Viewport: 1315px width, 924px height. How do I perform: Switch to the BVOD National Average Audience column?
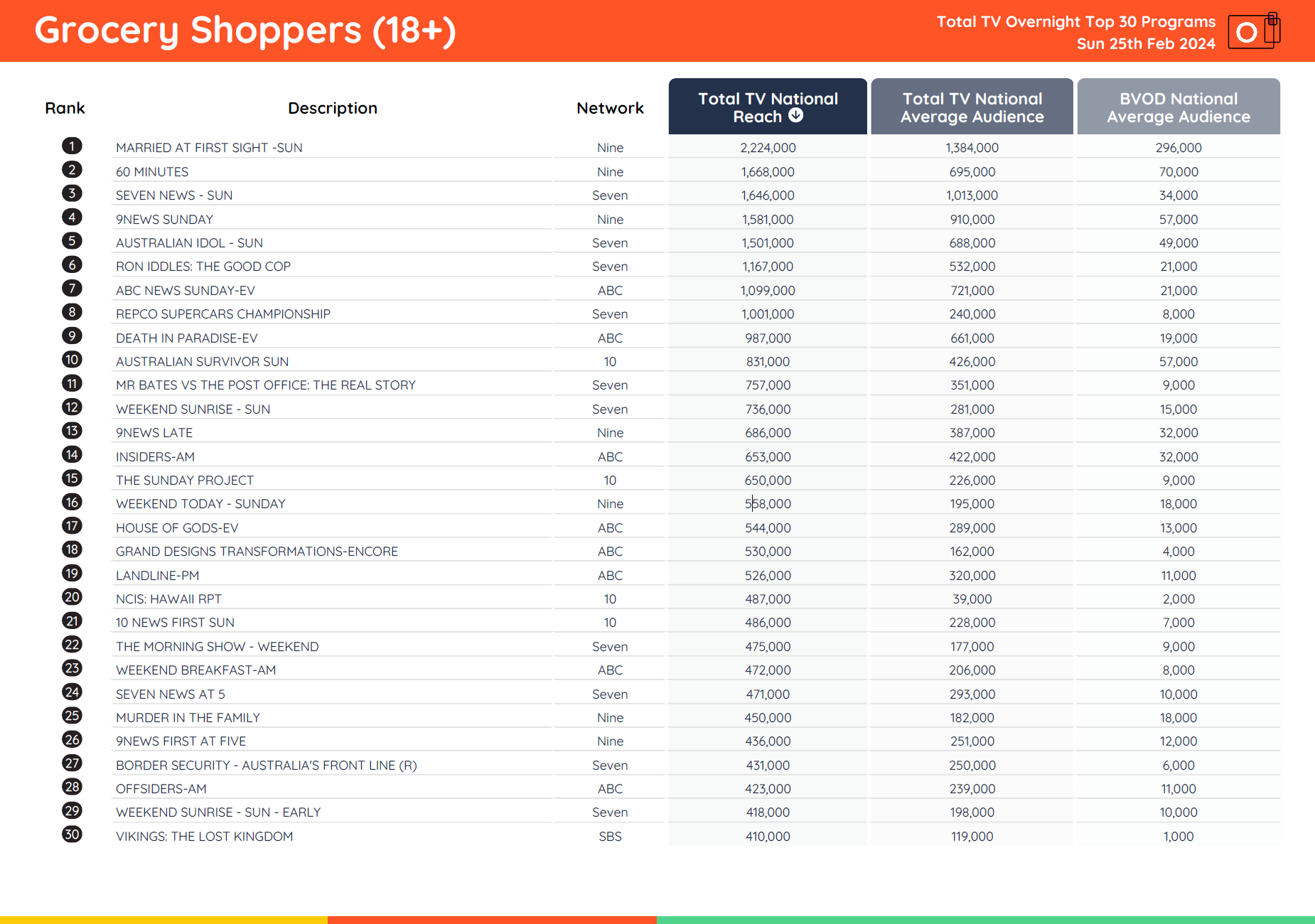point(1178,107)
